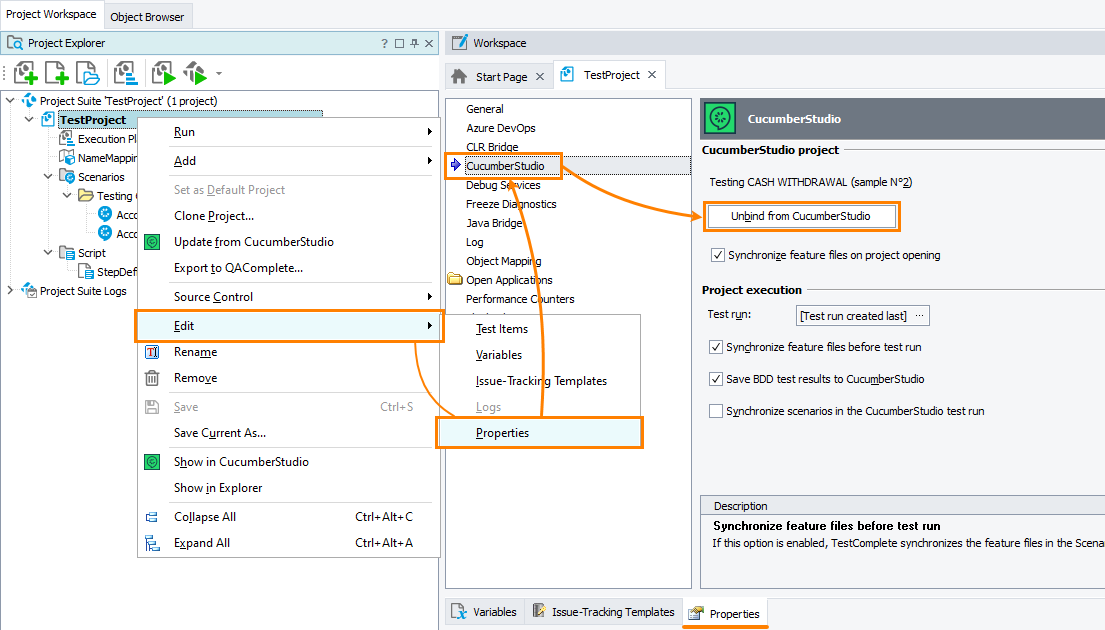Collapse the Scenarios tree node
The image size is (1105, 630).
coord(47,177)
